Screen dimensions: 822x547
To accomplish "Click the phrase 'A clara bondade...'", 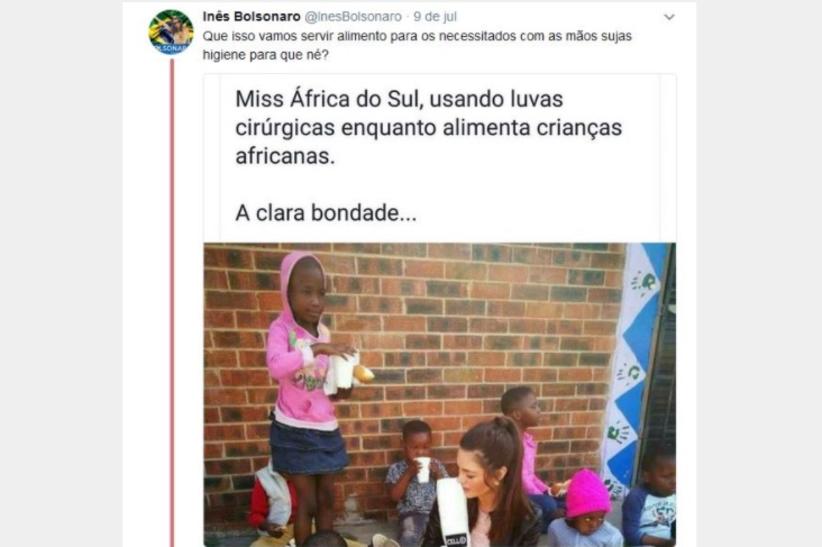I will pyautogui.click(x=326, y=213).
